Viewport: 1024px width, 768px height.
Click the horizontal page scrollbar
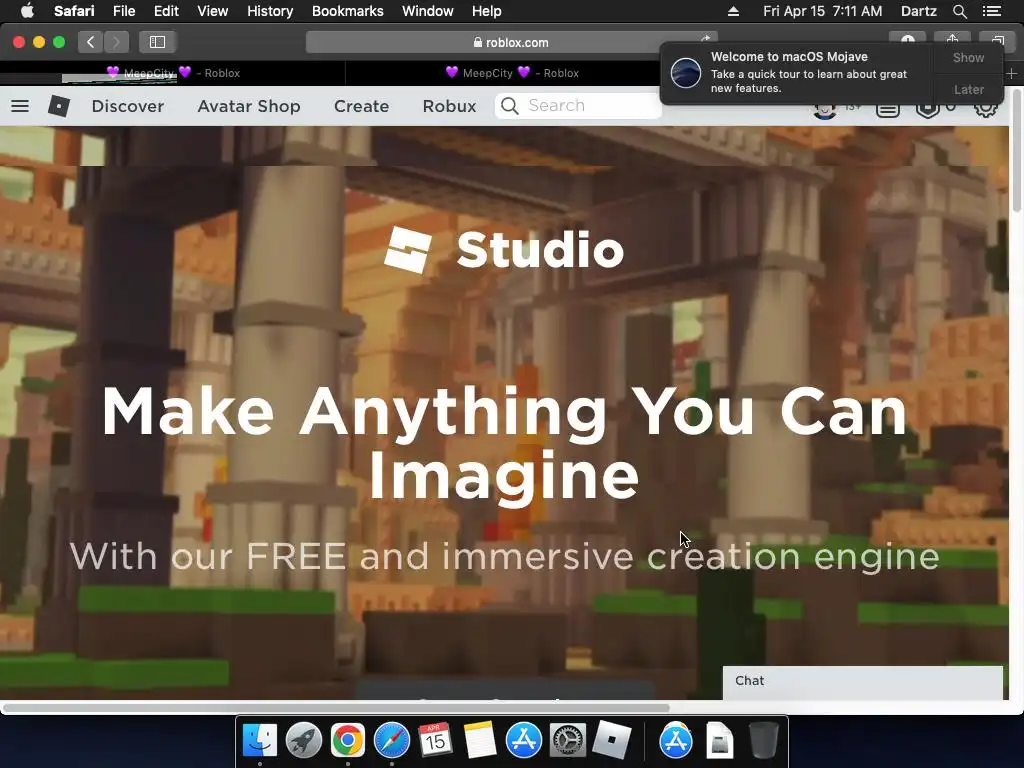tap(336, 708)
